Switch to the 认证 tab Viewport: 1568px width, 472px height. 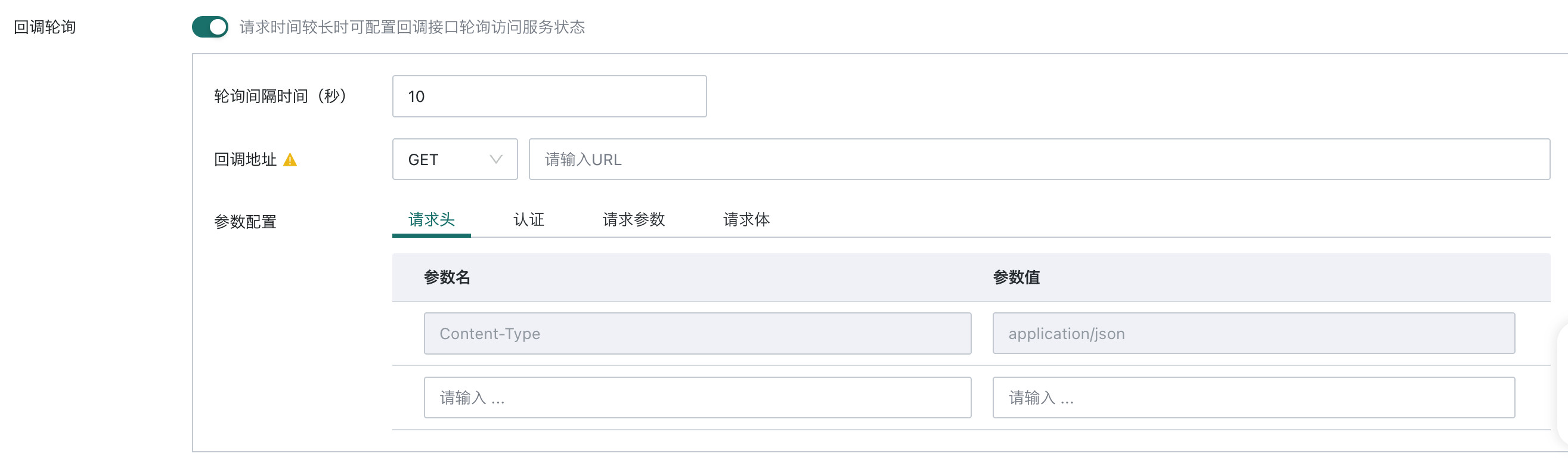coord(529,219)
